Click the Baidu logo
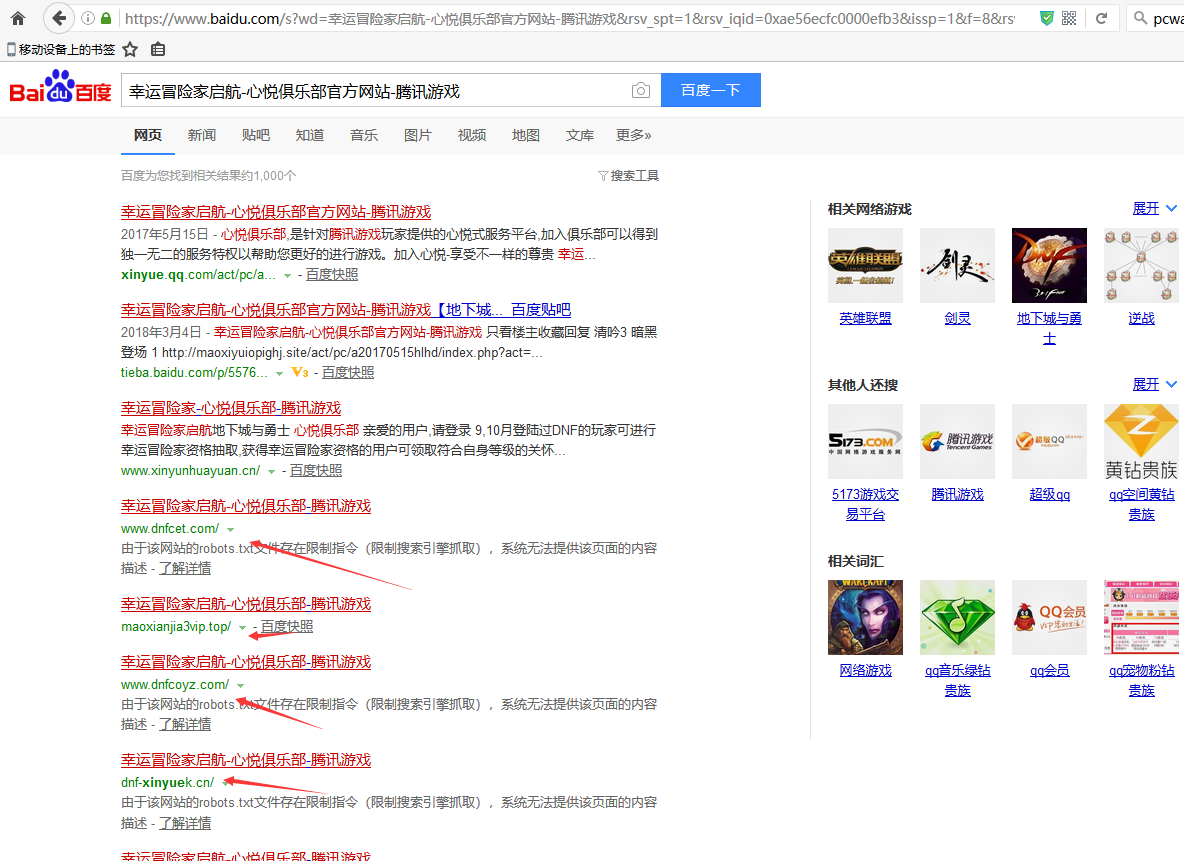The height and width of the screenshot is (861, 1184). click(60, 87)
